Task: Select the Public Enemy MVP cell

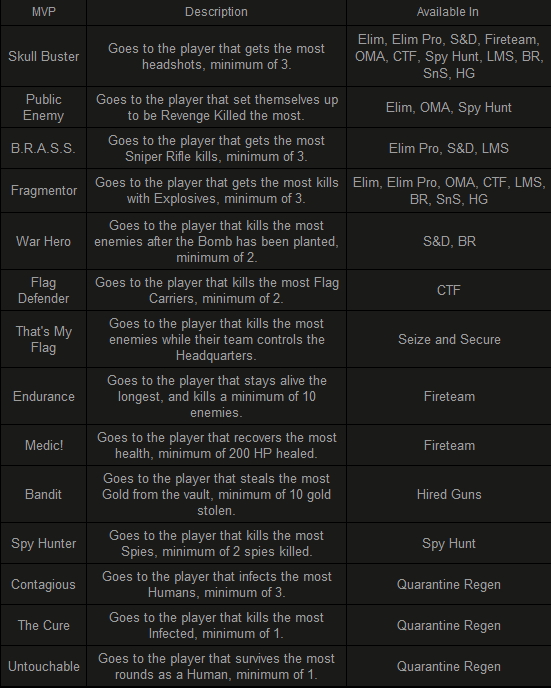Action: coord(43,108)
